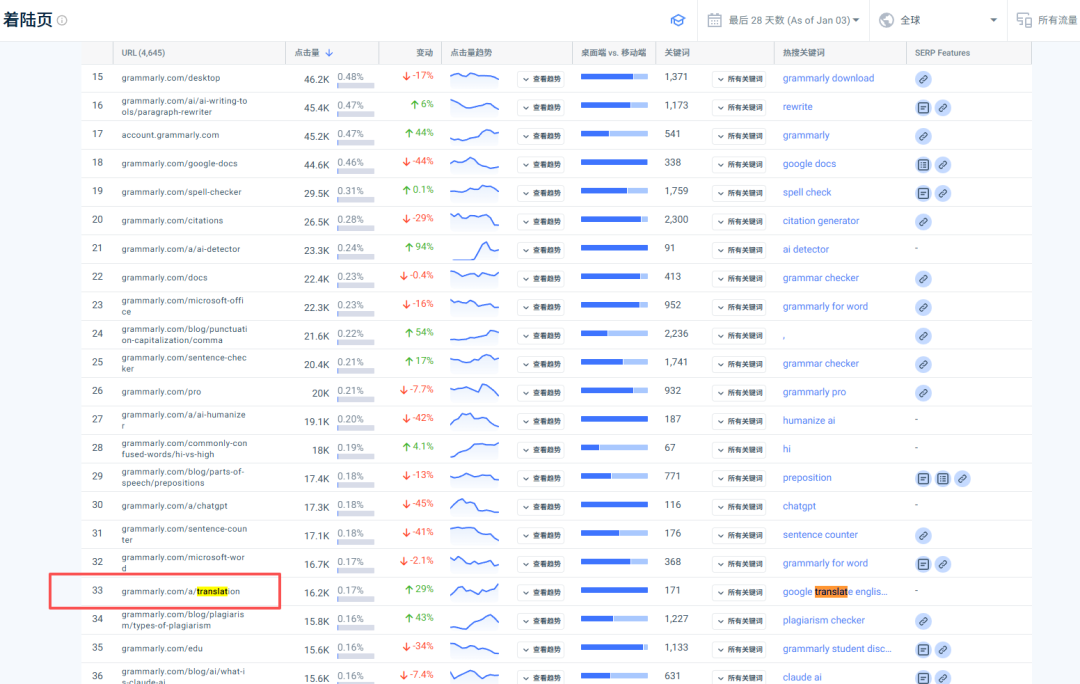Click the 'plagiarism checker' keyword link
The width and height of the screenshot is (1080, 684).
[x=823, y=620]
